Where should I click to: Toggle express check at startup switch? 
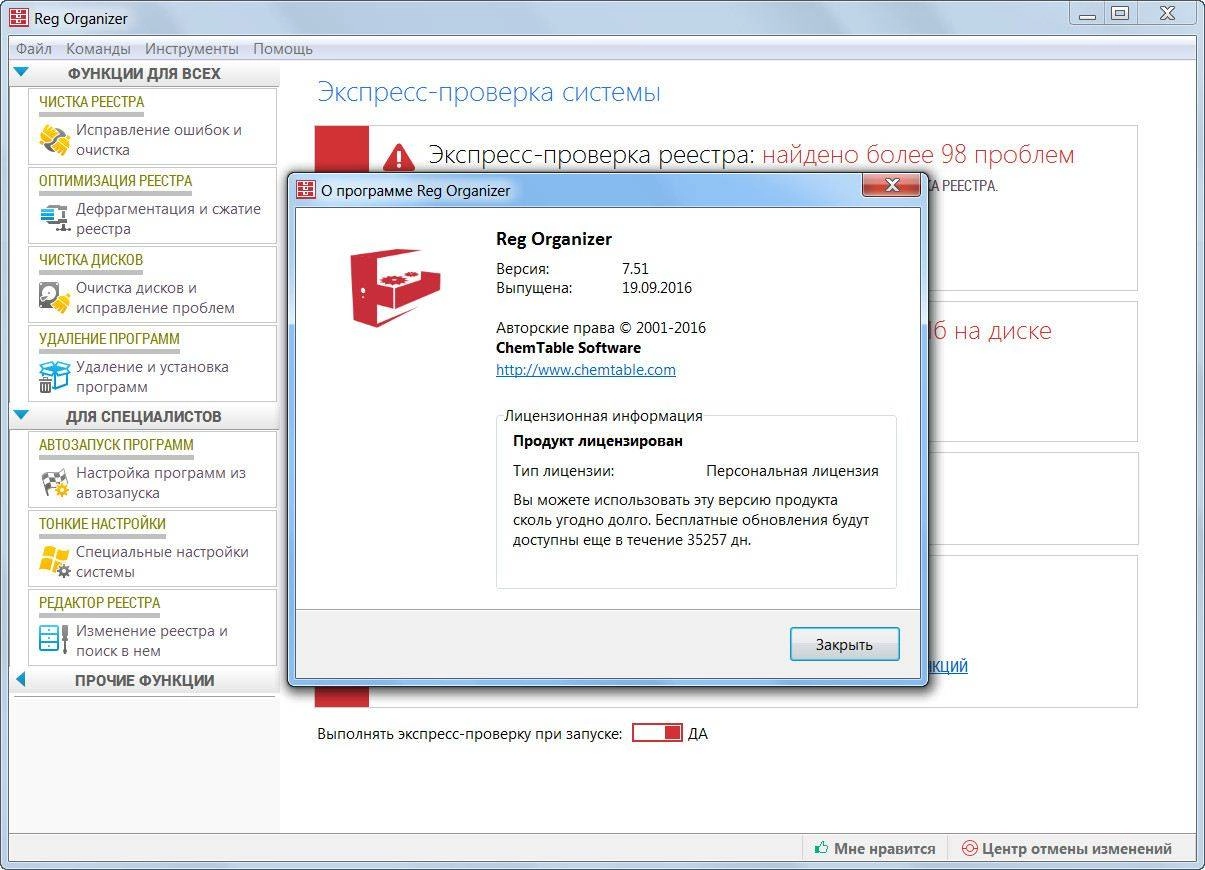[x=657, y=733]
